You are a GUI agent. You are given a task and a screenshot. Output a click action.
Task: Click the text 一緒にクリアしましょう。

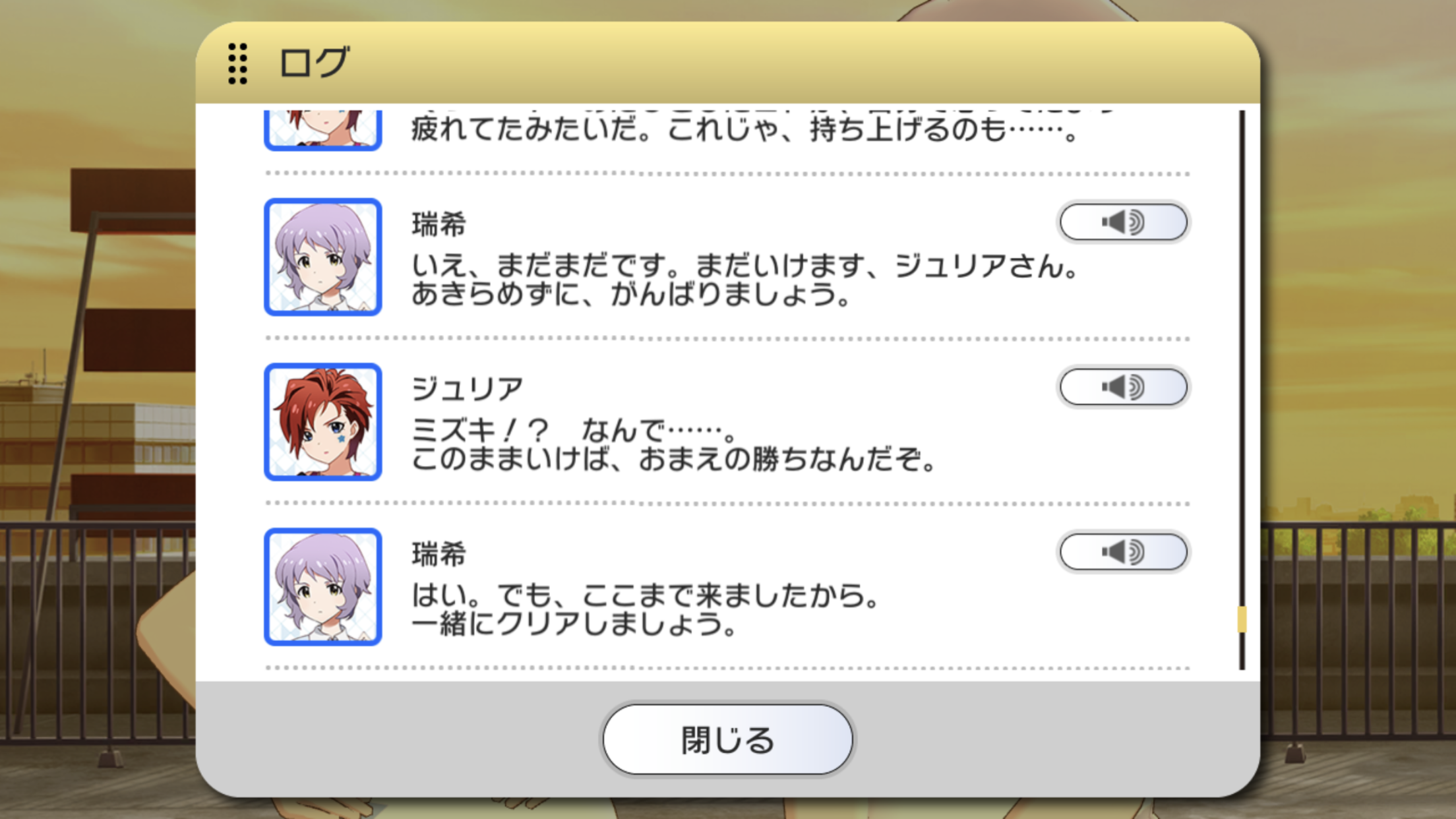tap(574, 624)
